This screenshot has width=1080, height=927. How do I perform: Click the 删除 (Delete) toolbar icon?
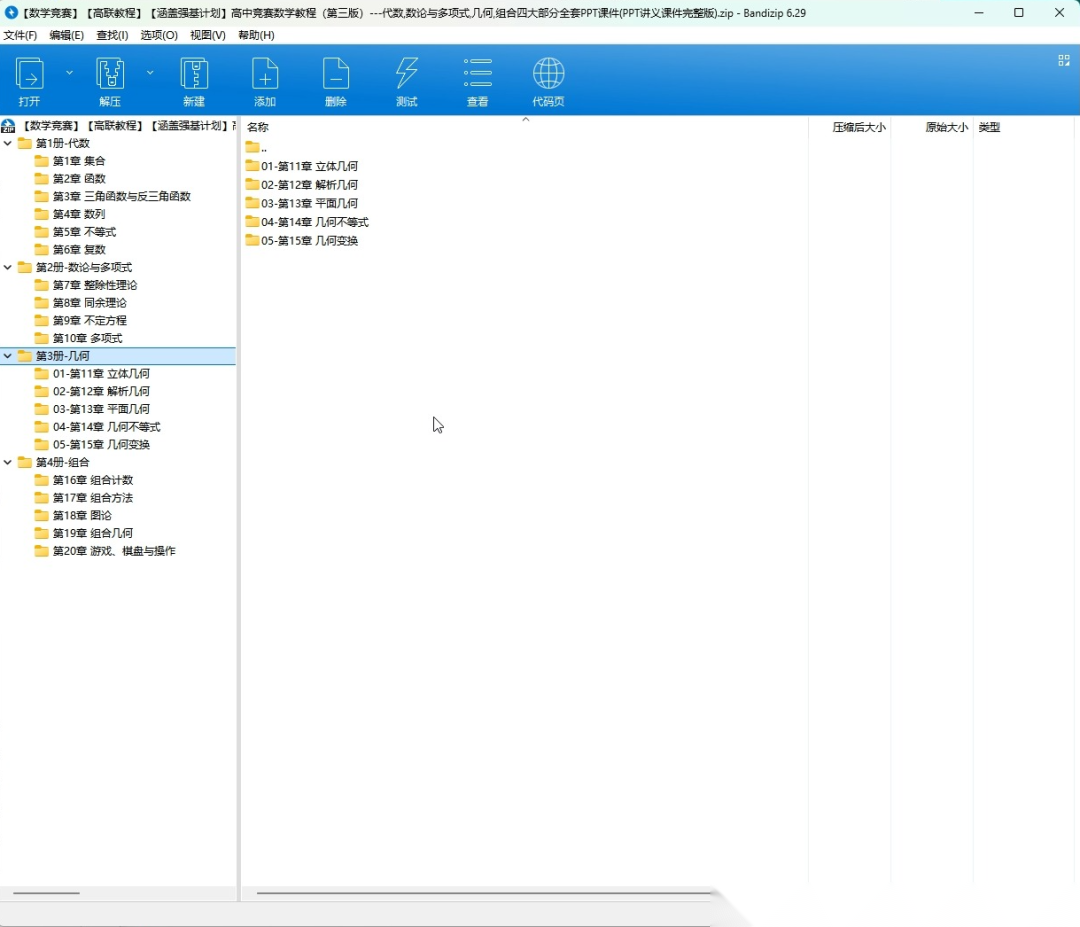tap(336, 75)
